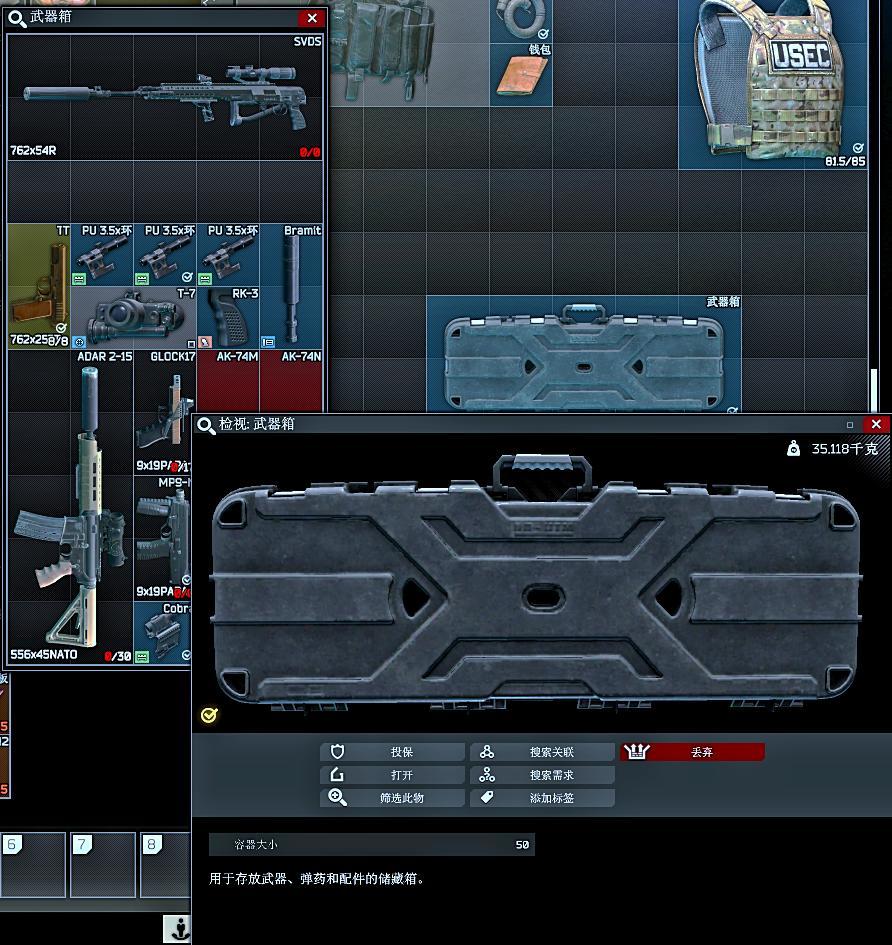Viewport: 892px width, 945px height.
Task: Select the PU 3.5x mount with checkmark
Action: 165,255
